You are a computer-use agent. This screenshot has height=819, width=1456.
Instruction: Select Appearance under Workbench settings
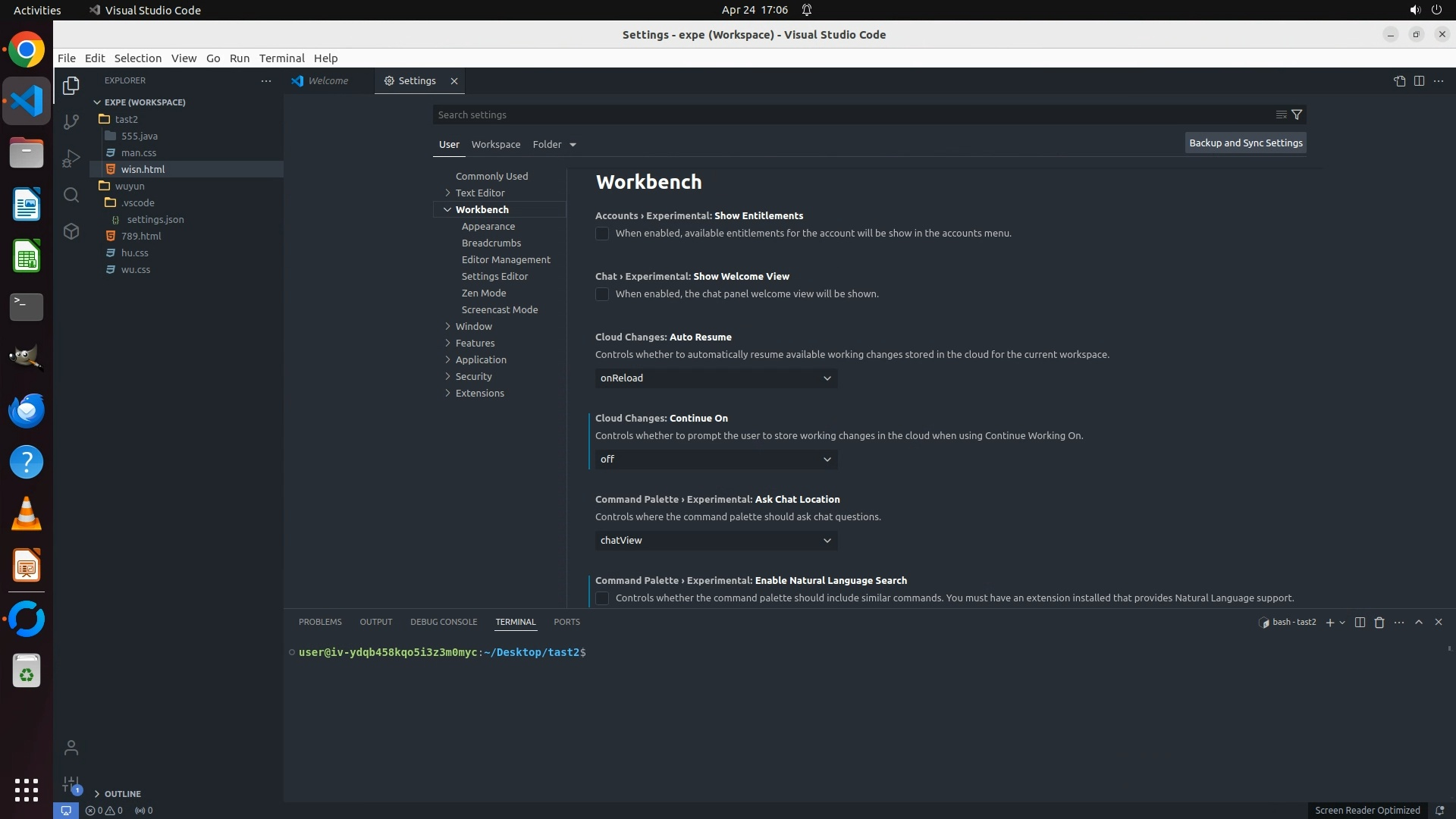(x=488, y=226)
